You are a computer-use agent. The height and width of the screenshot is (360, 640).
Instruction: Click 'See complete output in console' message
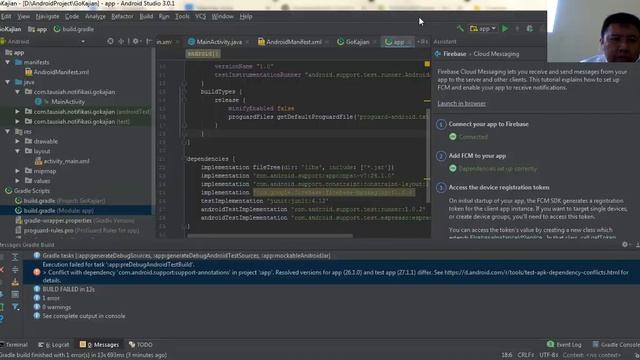click(84, 316)
